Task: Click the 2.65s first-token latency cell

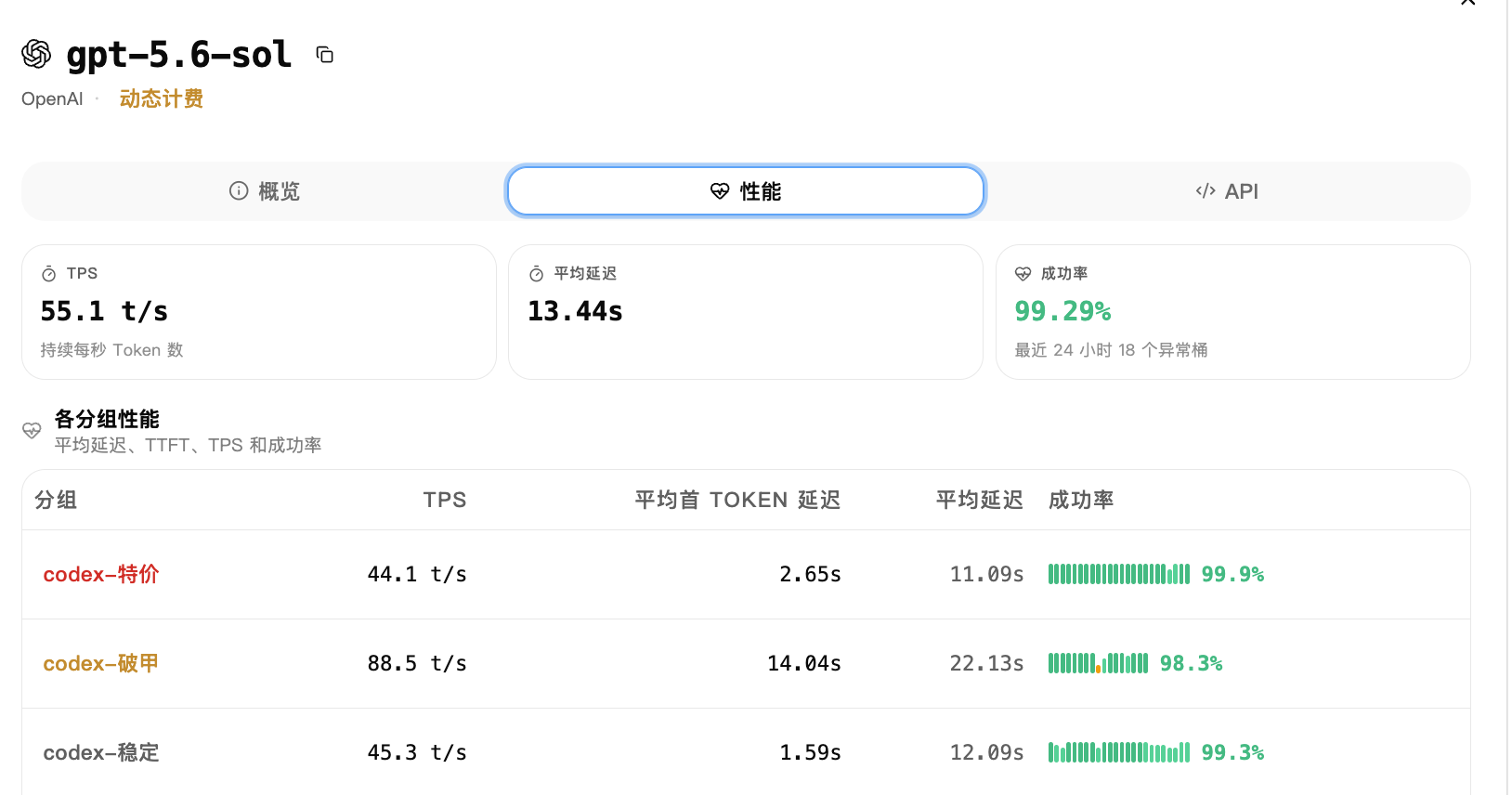Action: point(810,574)
